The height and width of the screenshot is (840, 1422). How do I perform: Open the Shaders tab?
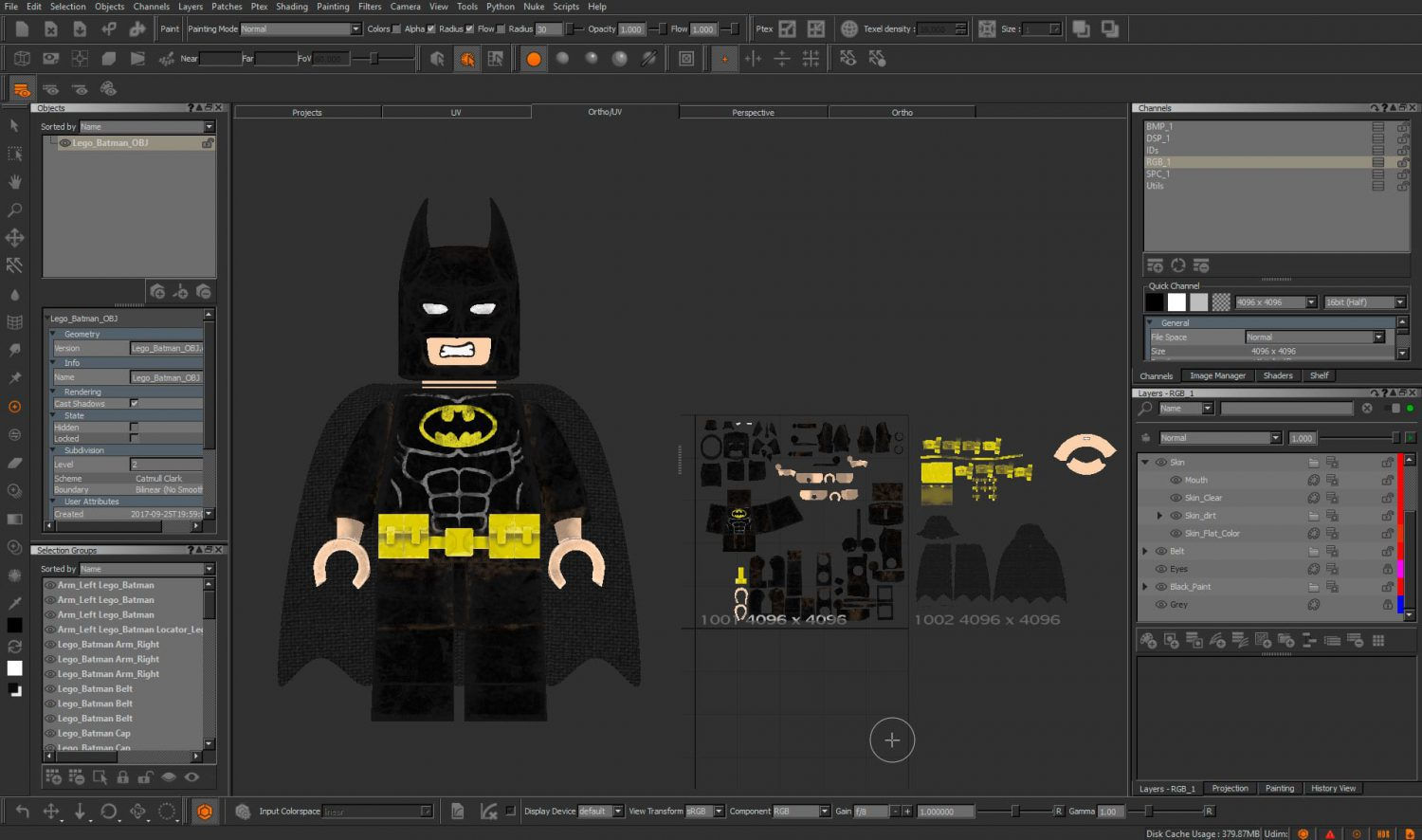1278,375
